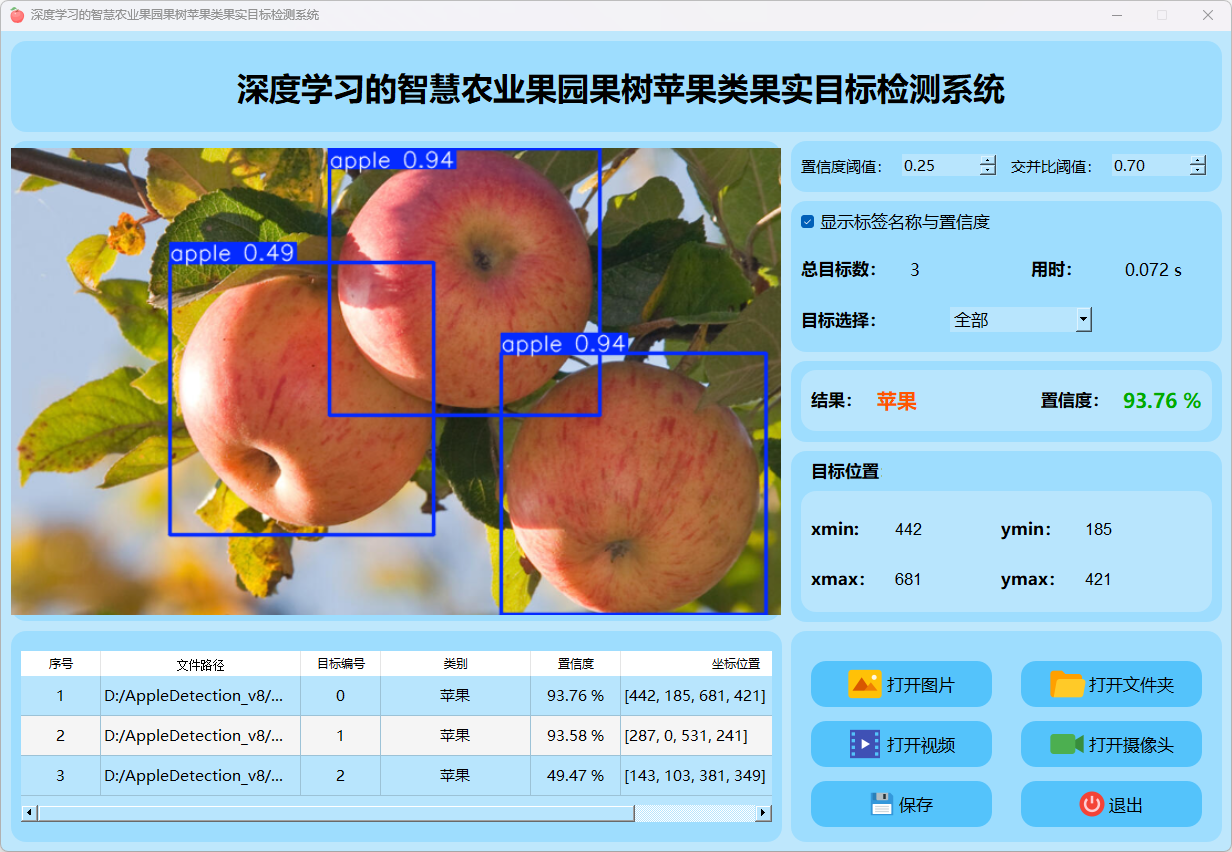Click the table's horizontal scrollbar left arrow
The width and height of the screenshot is (1232, 852).
click(29, 813)
